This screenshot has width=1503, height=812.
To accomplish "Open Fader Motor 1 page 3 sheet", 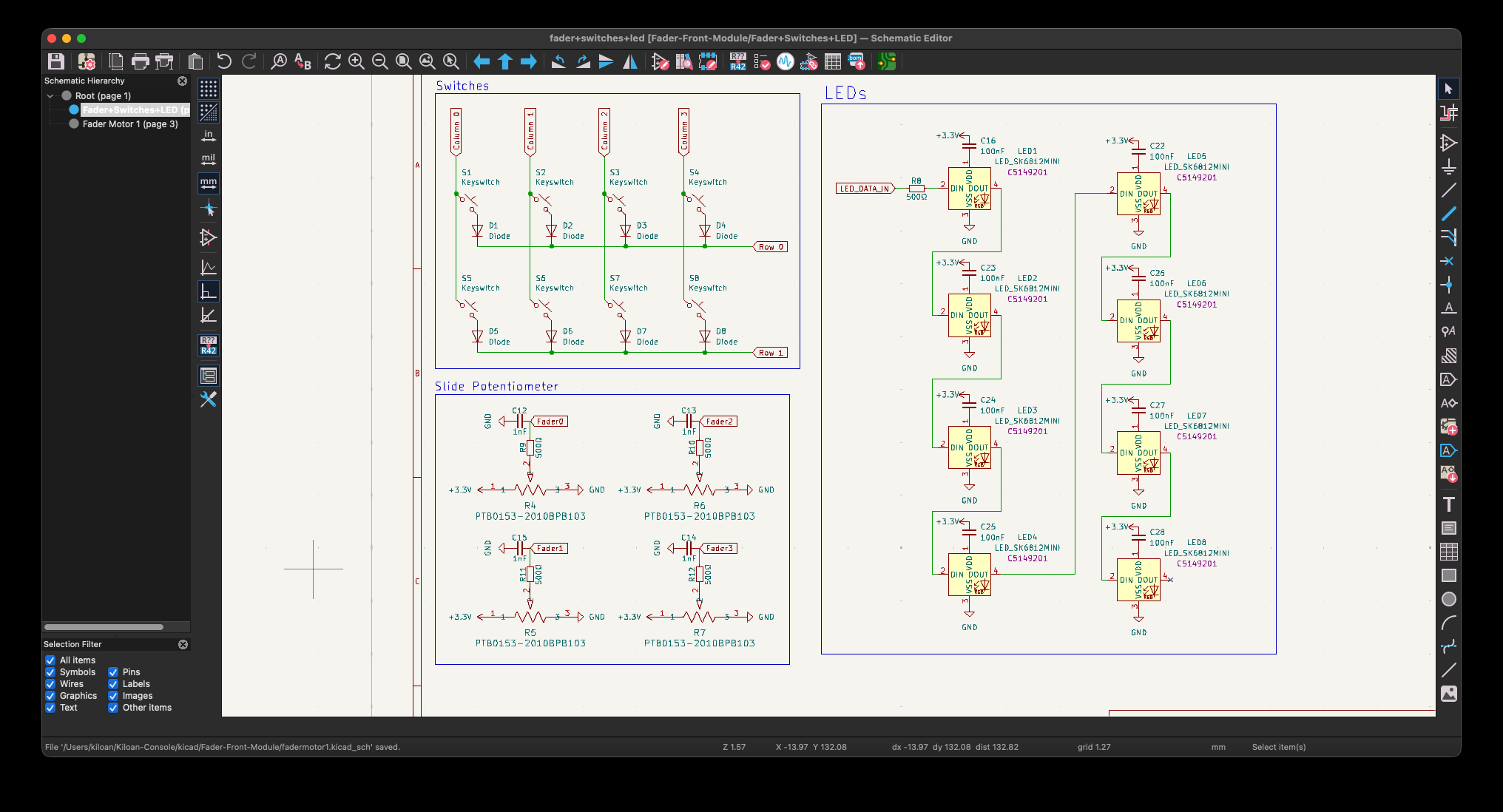I will 129,124.
